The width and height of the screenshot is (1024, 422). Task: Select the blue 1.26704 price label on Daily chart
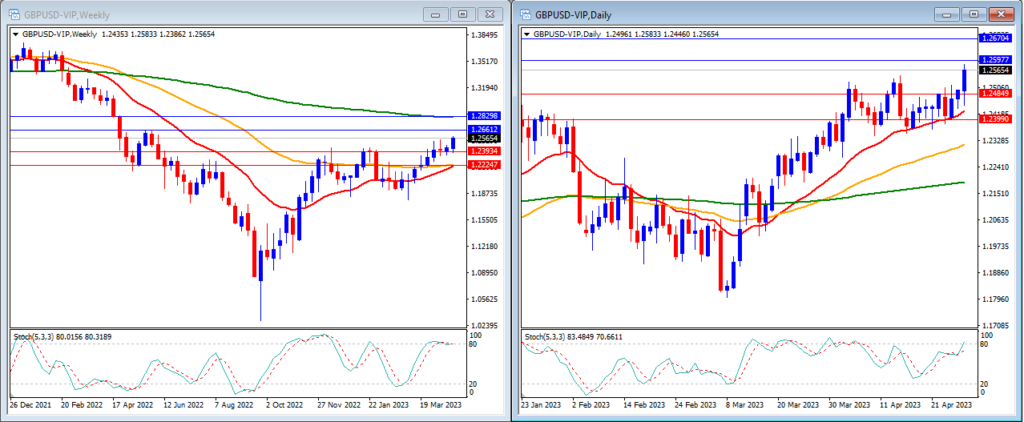(996, 39)
